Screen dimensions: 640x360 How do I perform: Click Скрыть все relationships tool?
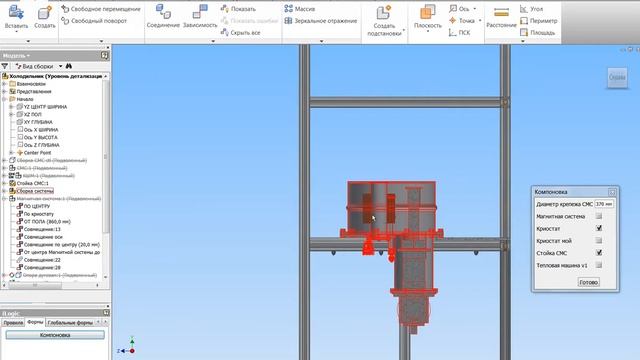(240, 32)
